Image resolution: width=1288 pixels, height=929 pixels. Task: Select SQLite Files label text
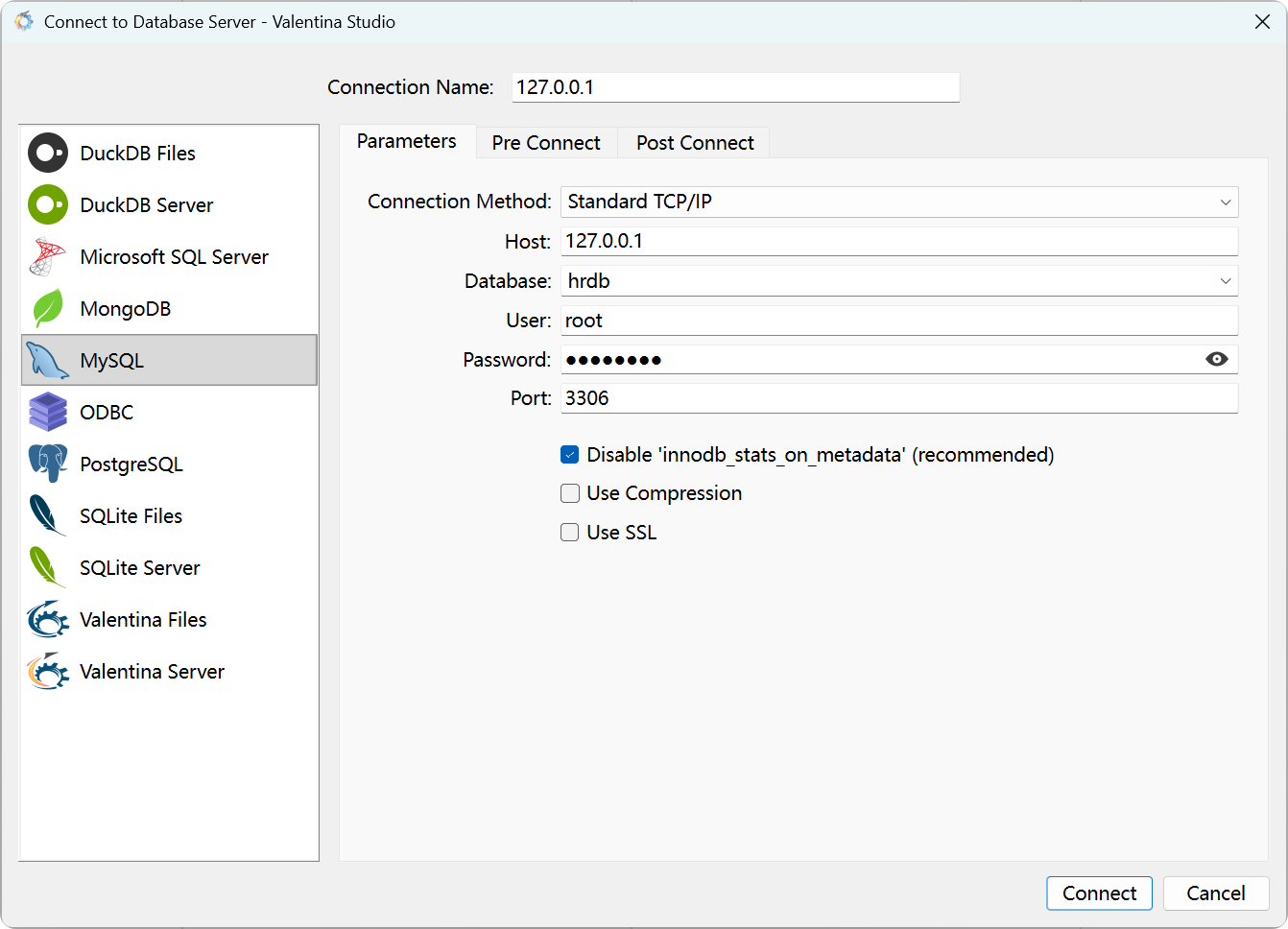(x=131, y=516)
